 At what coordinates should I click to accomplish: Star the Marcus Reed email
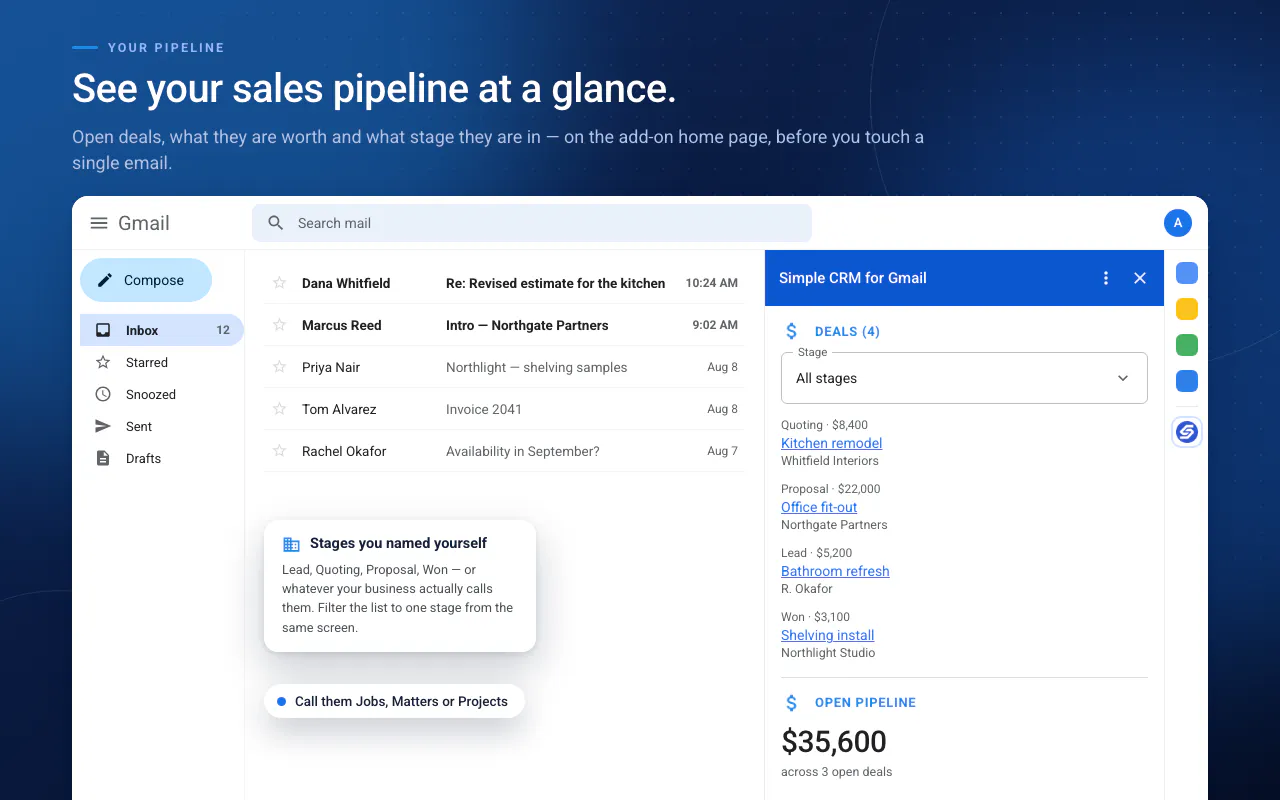coord(280,325)
